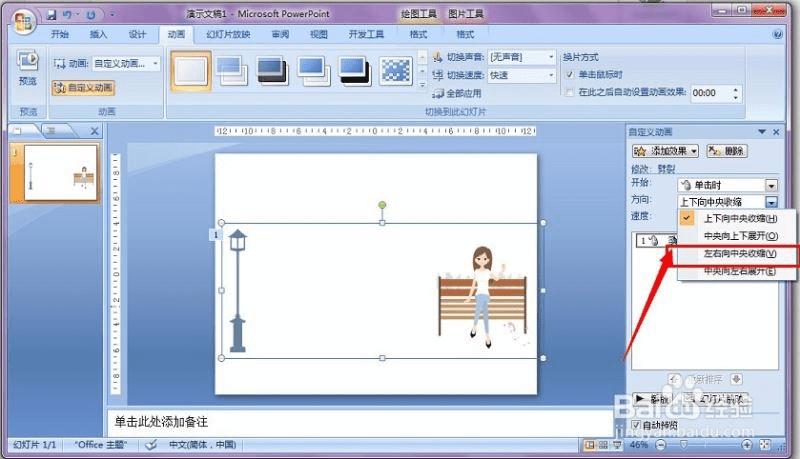Switch to outline pane tab

[x=54, y=131]
